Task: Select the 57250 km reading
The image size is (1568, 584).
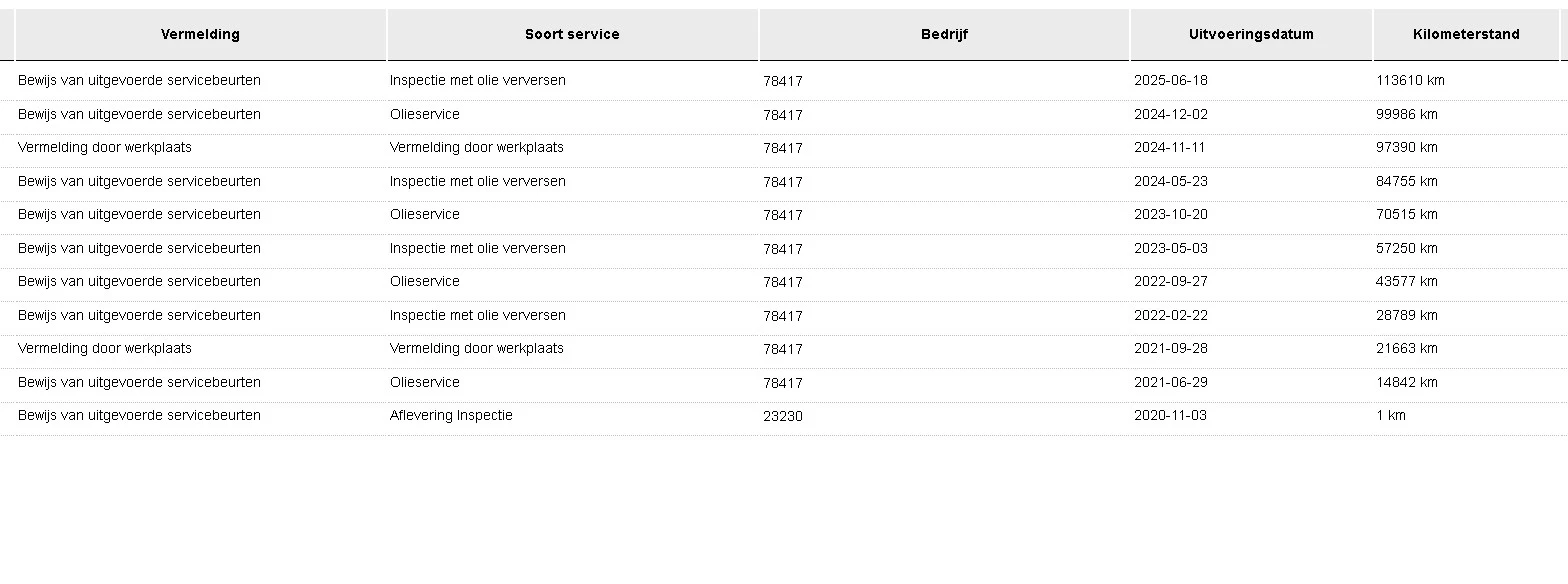Action: pos(1406,249)
